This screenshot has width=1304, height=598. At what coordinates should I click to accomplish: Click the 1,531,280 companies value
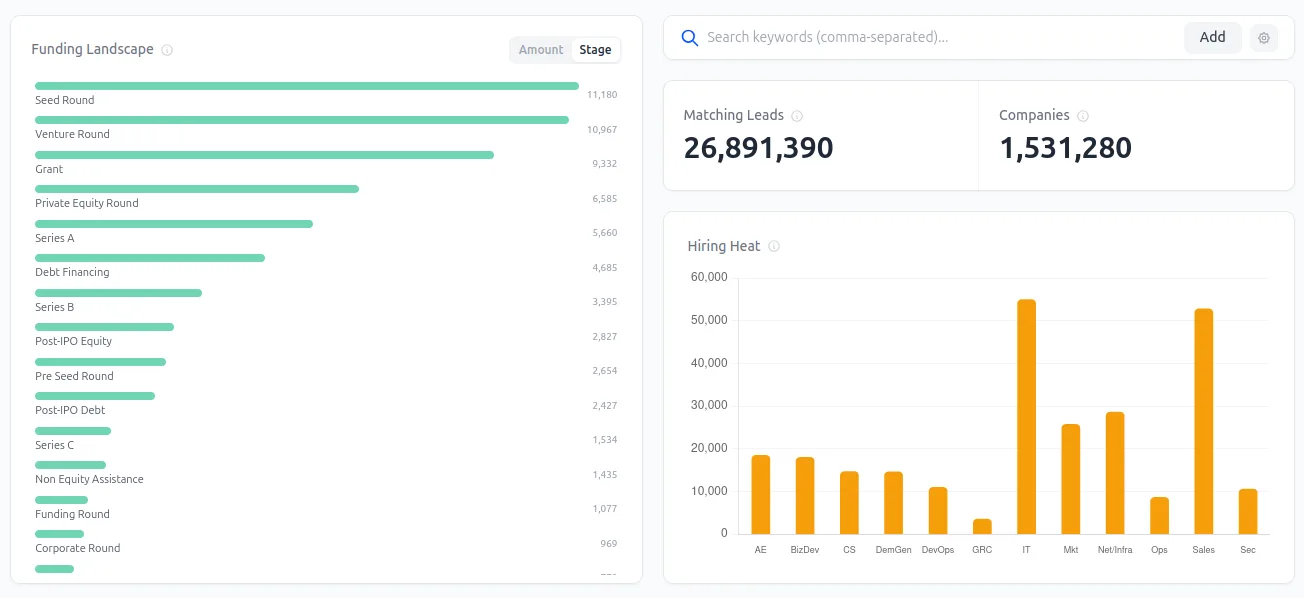tap(1065, 148)
